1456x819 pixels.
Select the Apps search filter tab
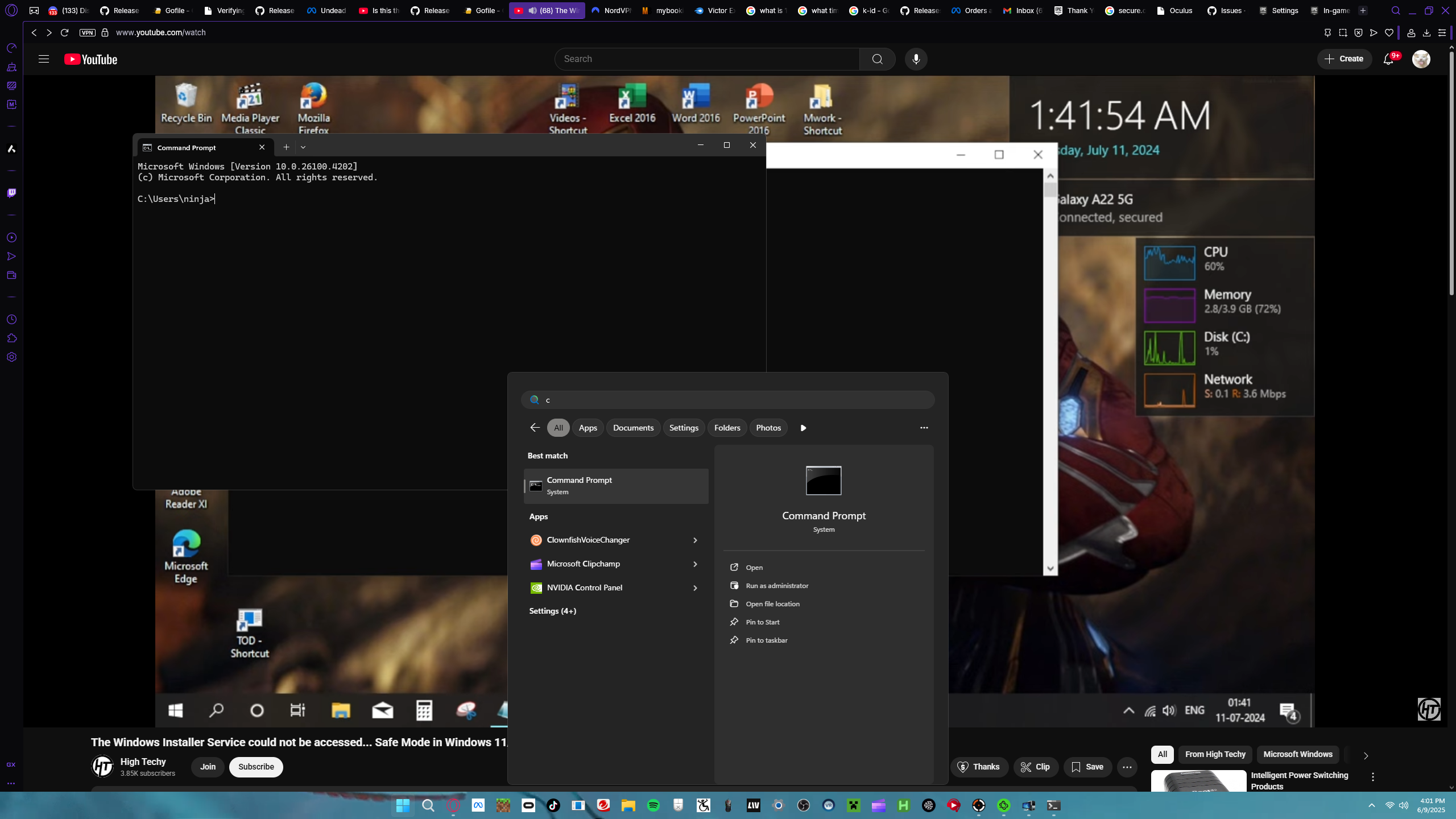click(x=588, y=428)
